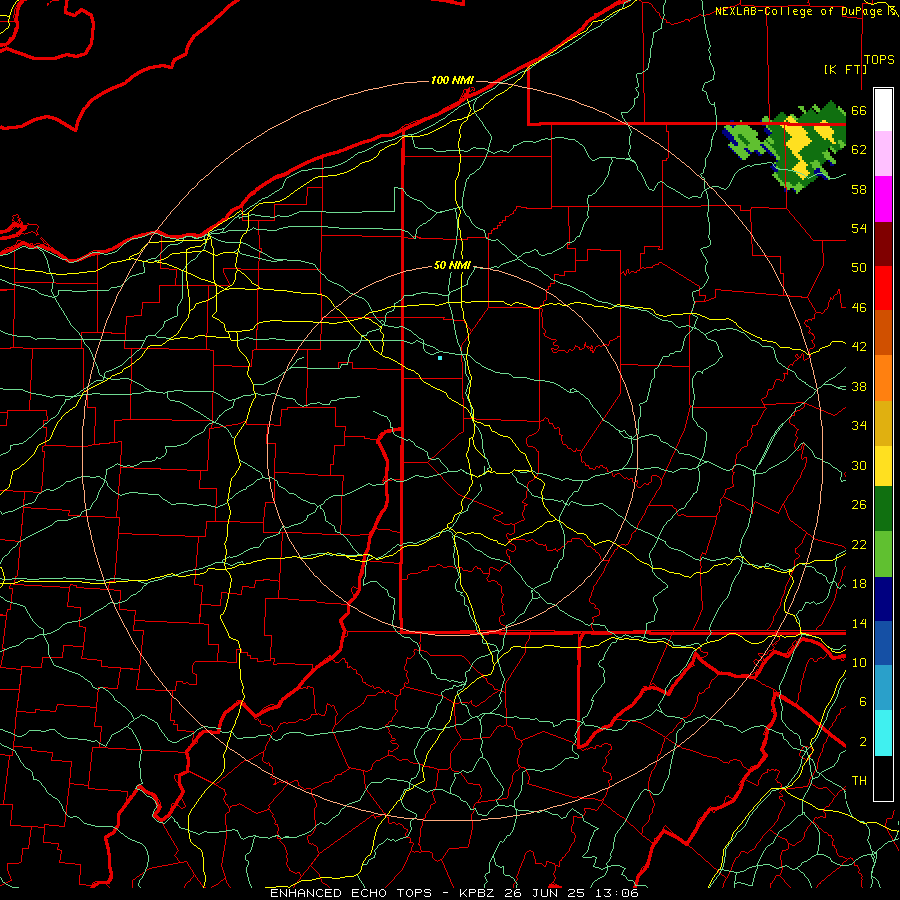Screen dimensions: 900x900
Task: Click the "42" scale value
Action: coord(859,347)
